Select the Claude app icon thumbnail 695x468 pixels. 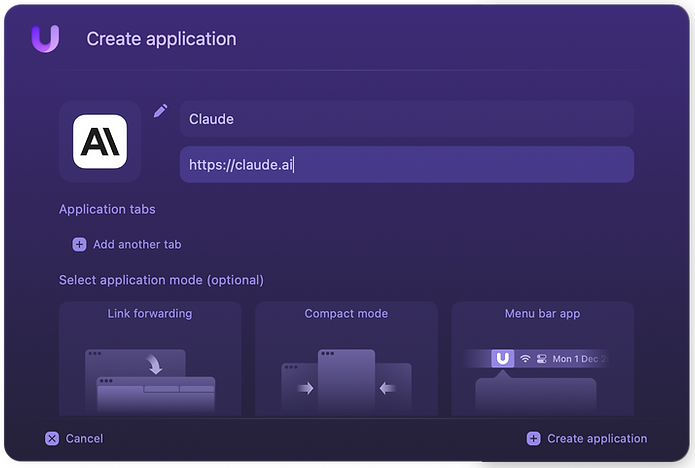pyautogui.click(x=100, y=141)
